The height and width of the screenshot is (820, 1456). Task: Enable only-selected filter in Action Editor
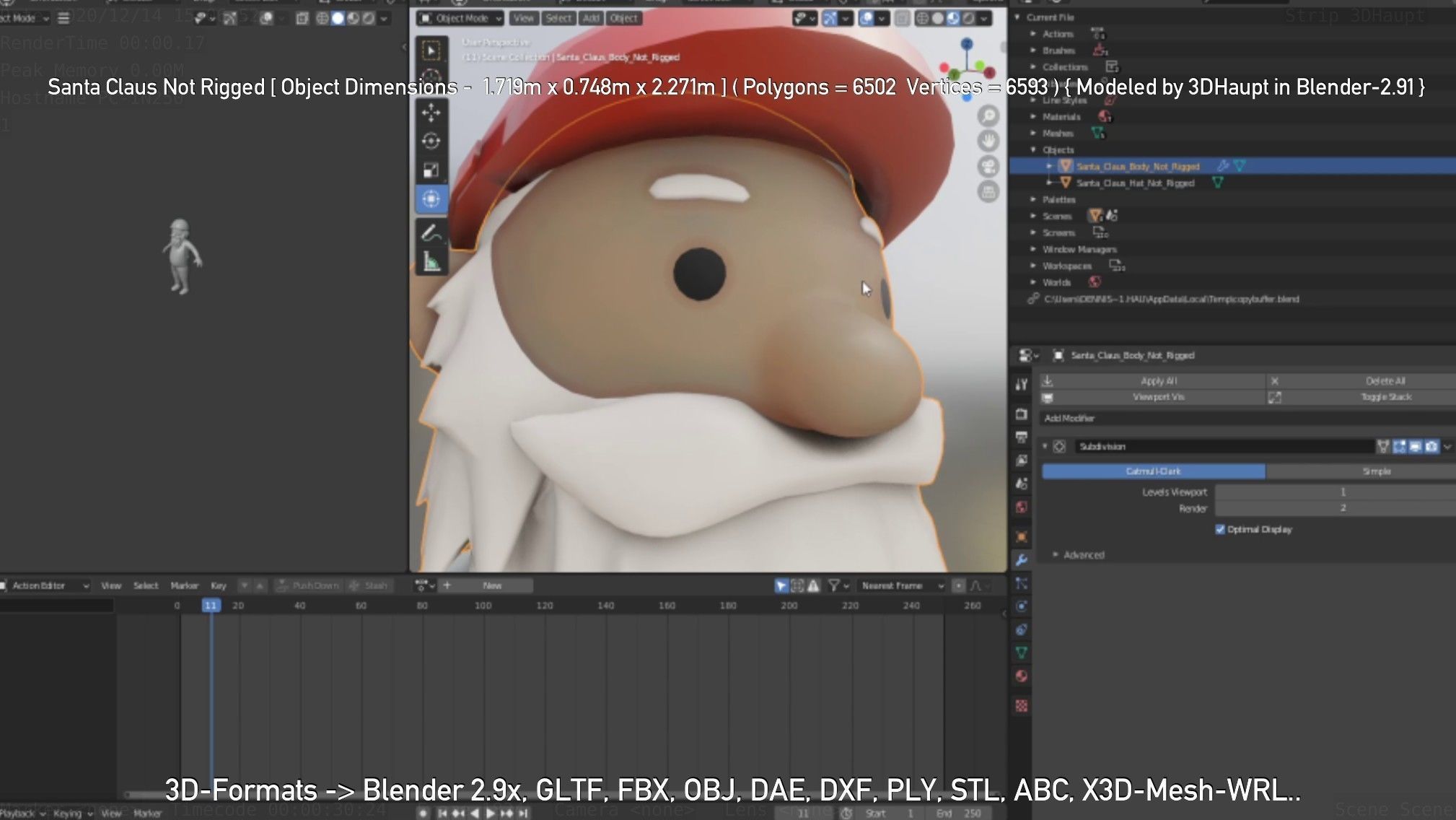pos(781,585)
